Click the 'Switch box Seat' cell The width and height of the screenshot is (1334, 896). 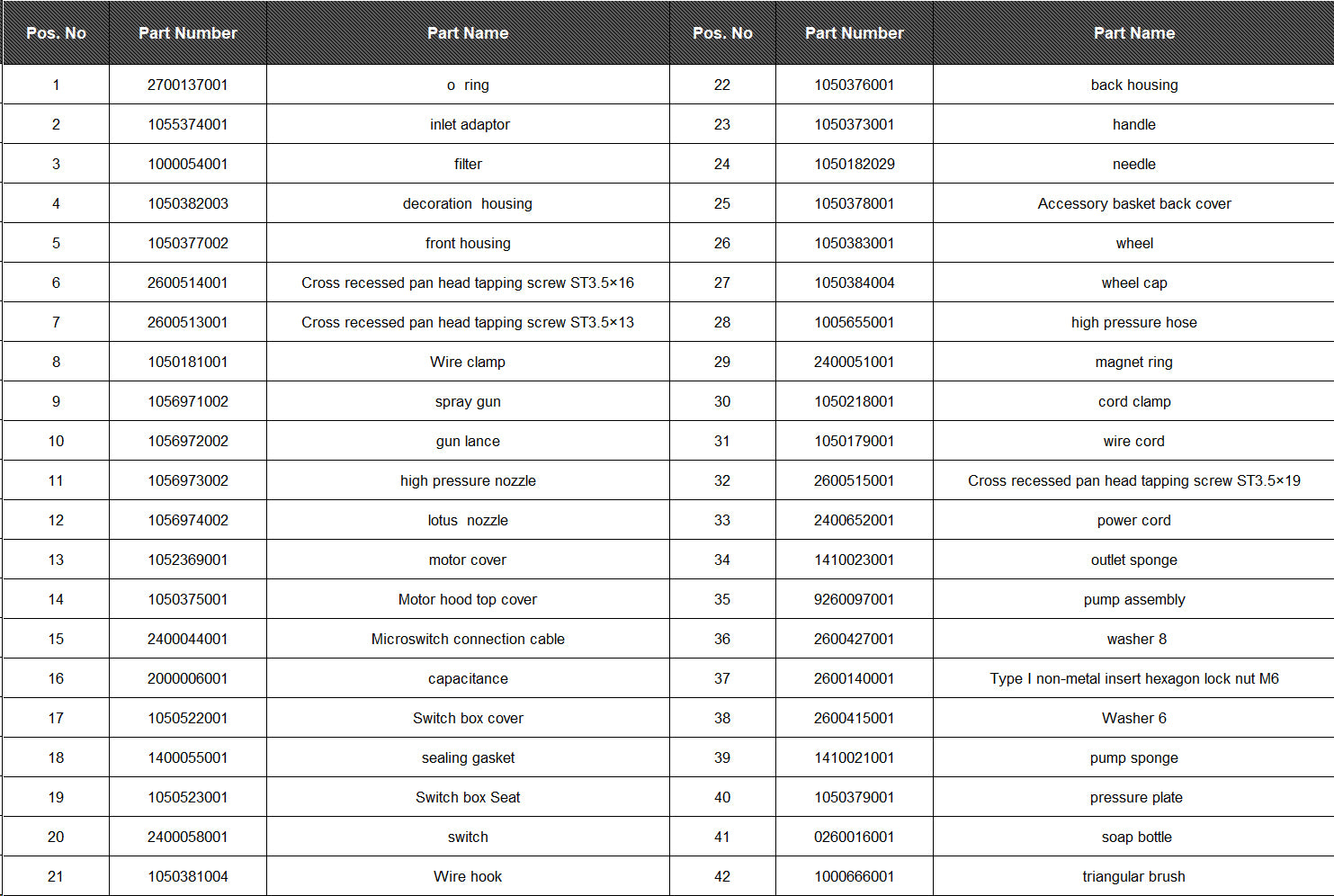468,797
